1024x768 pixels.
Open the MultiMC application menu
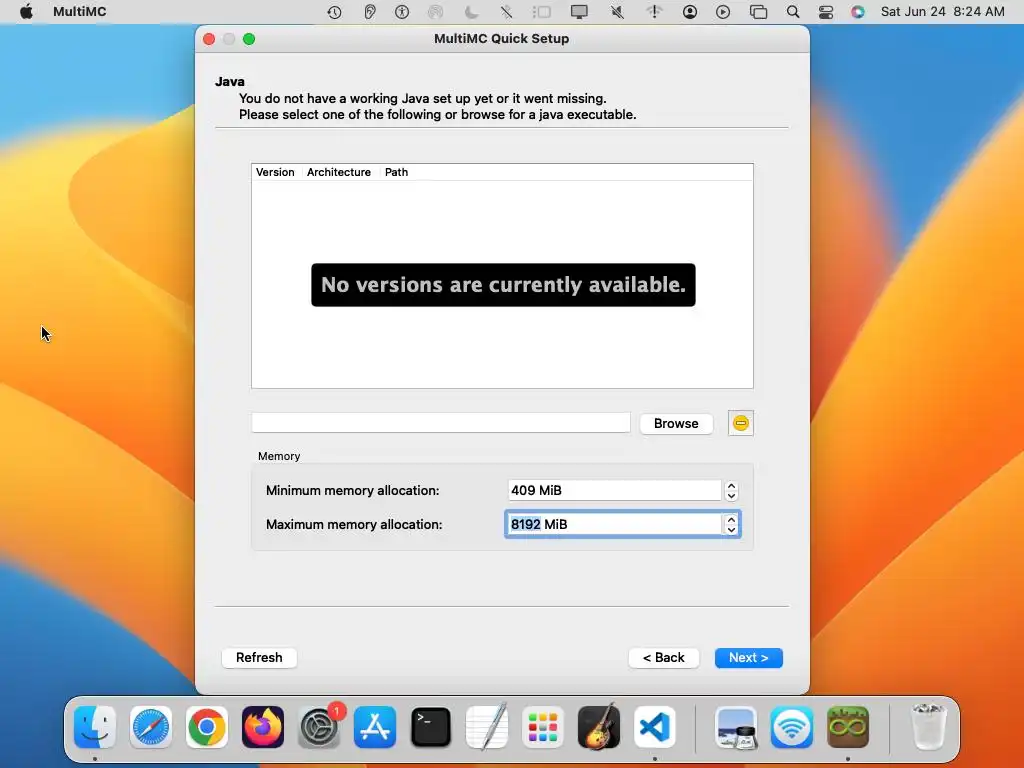coord(80,12)
